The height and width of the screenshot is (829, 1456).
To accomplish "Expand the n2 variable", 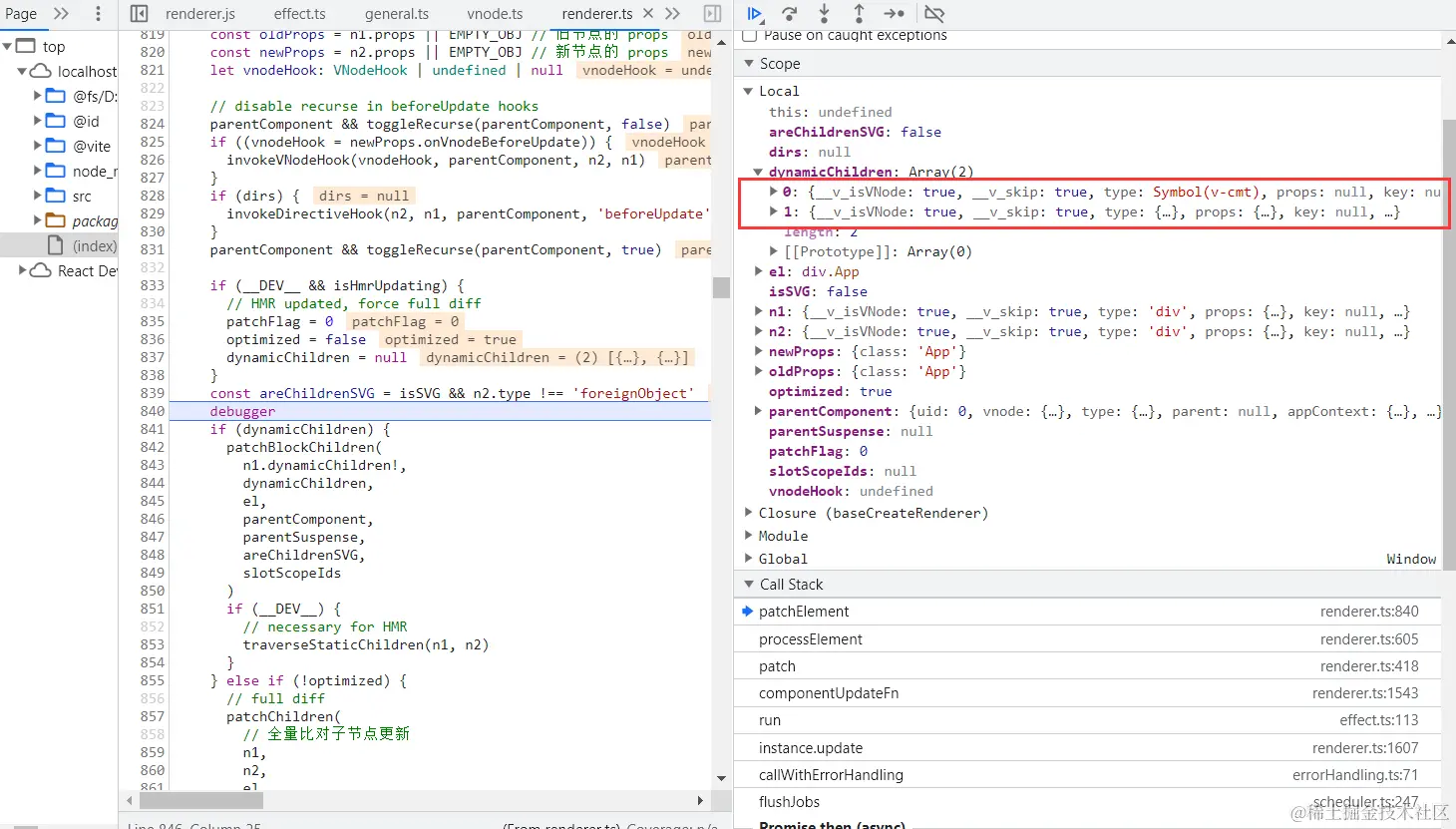I will click(x=759, y=331).
